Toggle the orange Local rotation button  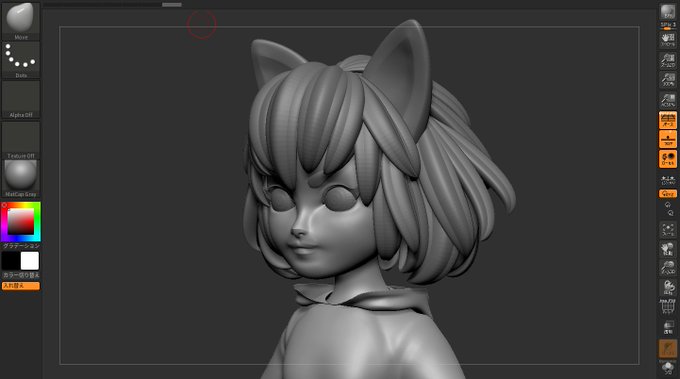668,159
